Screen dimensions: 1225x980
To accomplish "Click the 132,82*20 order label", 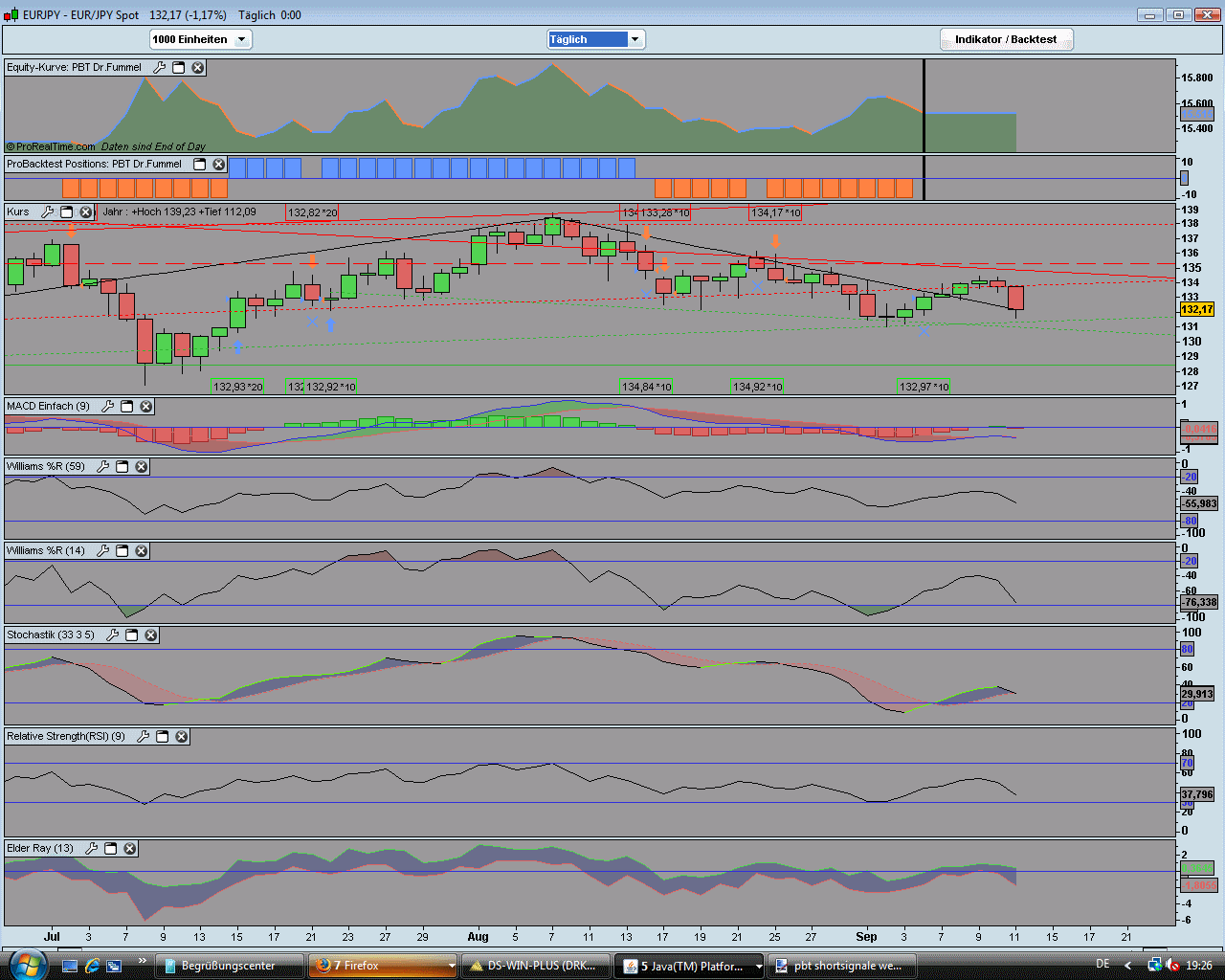I will click(312, 212).
